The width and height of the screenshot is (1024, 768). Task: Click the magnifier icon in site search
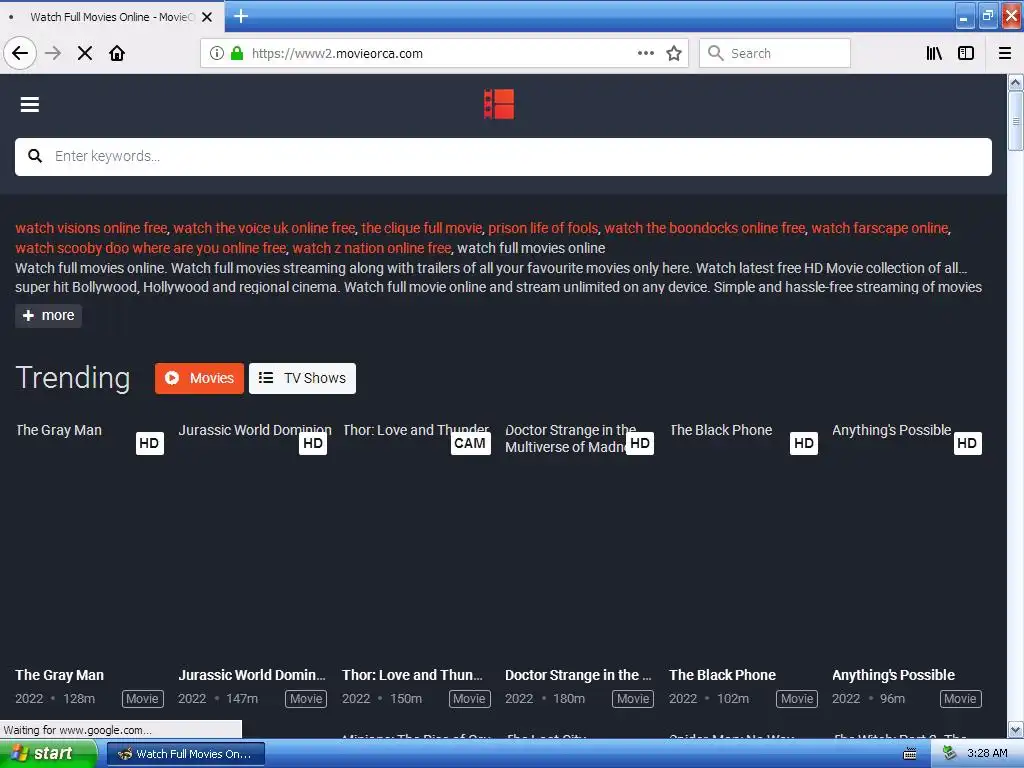pos(35,156)
